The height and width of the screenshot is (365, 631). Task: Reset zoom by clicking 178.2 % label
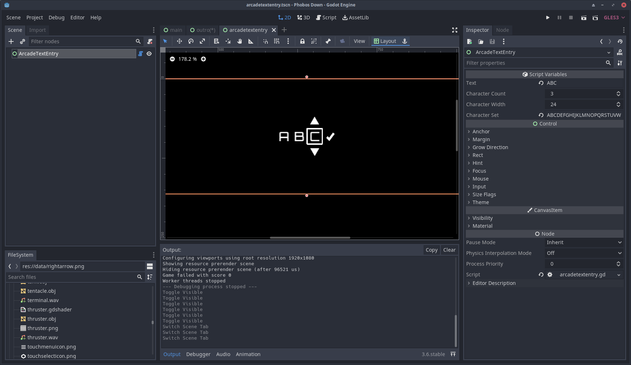tap(188, 59)
